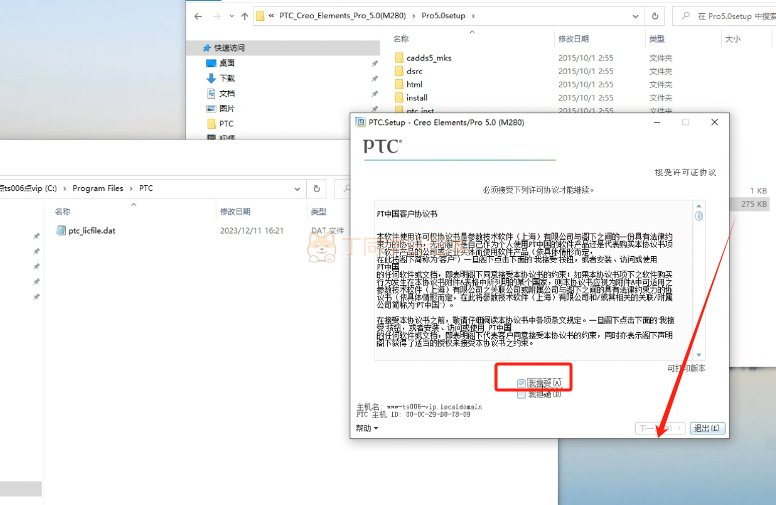The image size is (776, 505).
Task: Click the install folder icon
Action: click(399, 98)
